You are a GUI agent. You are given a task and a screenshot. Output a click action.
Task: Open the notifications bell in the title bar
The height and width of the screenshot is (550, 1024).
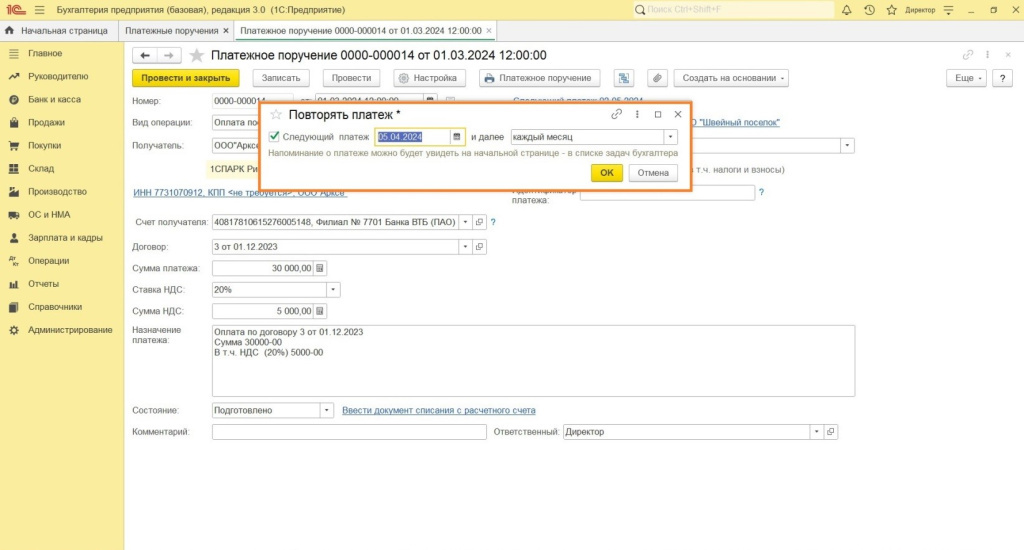tap(847, 9)
